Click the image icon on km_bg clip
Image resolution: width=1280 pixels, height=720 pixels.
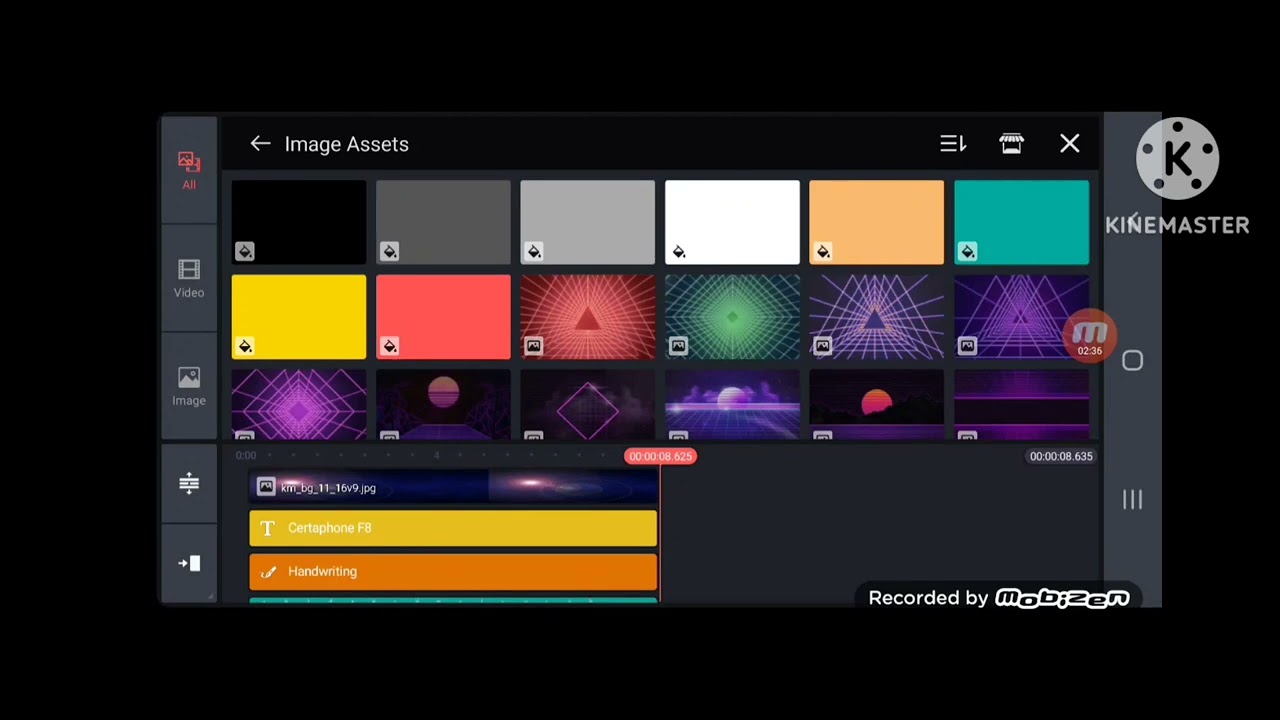[x=266, y=487]
